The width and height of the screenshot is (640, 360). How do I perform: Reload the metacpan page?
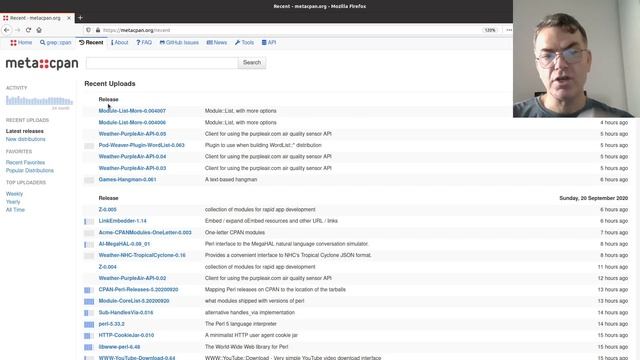[28, 30]
